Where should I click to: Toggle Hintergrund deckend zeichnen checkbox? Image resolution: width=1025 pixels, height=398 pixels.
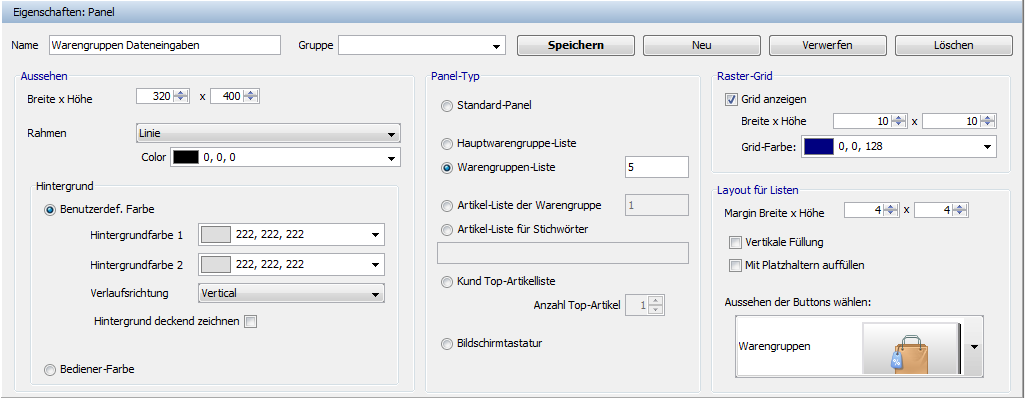tap(250, 322)
